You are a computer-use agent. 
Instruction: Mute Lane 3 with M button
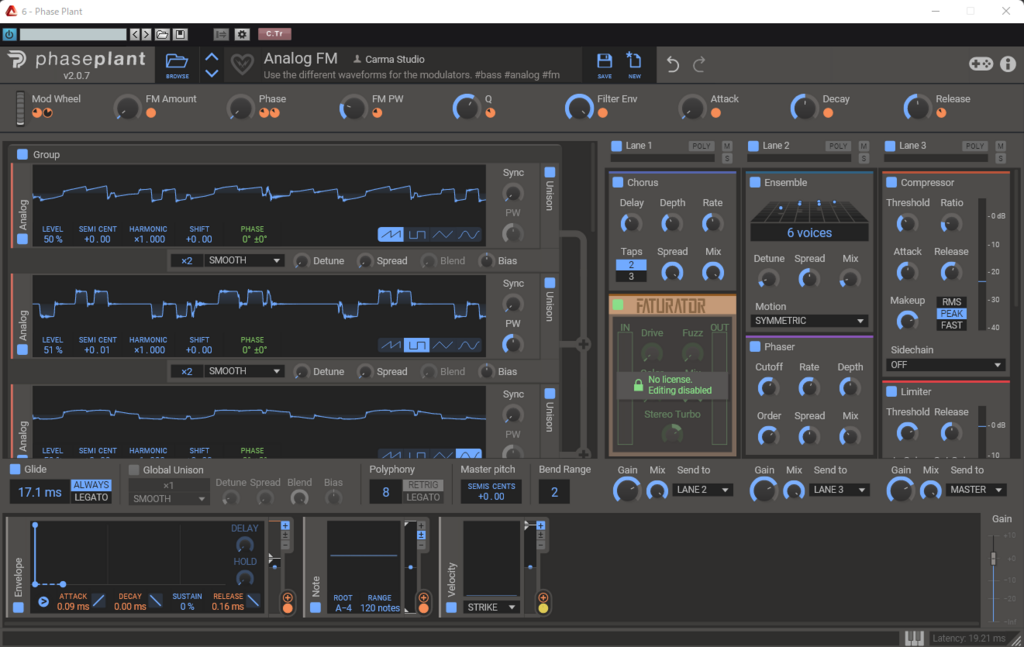tap(1000, 146)
